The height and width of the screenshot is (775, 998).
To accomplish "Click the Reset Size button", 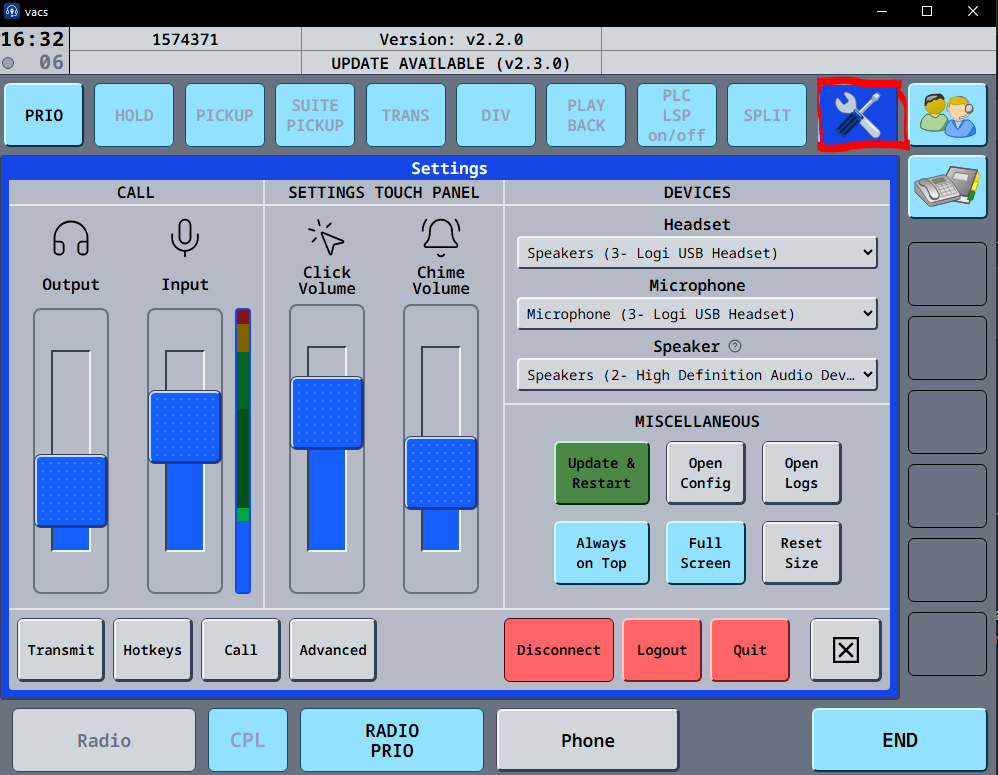I will [801, 553].
